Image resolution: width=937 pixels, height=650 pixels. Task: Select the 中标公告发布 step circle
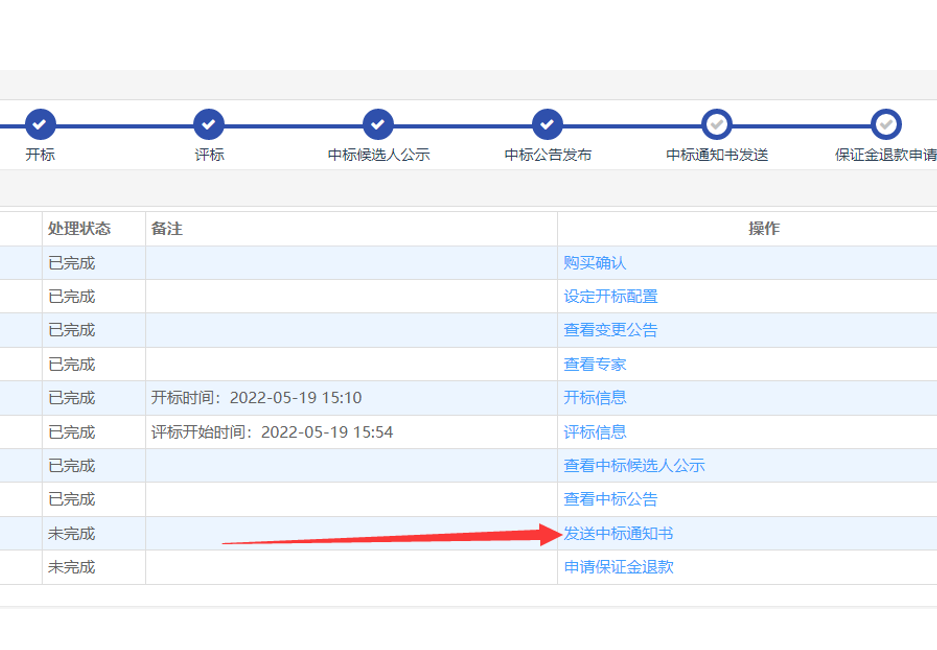547,125
